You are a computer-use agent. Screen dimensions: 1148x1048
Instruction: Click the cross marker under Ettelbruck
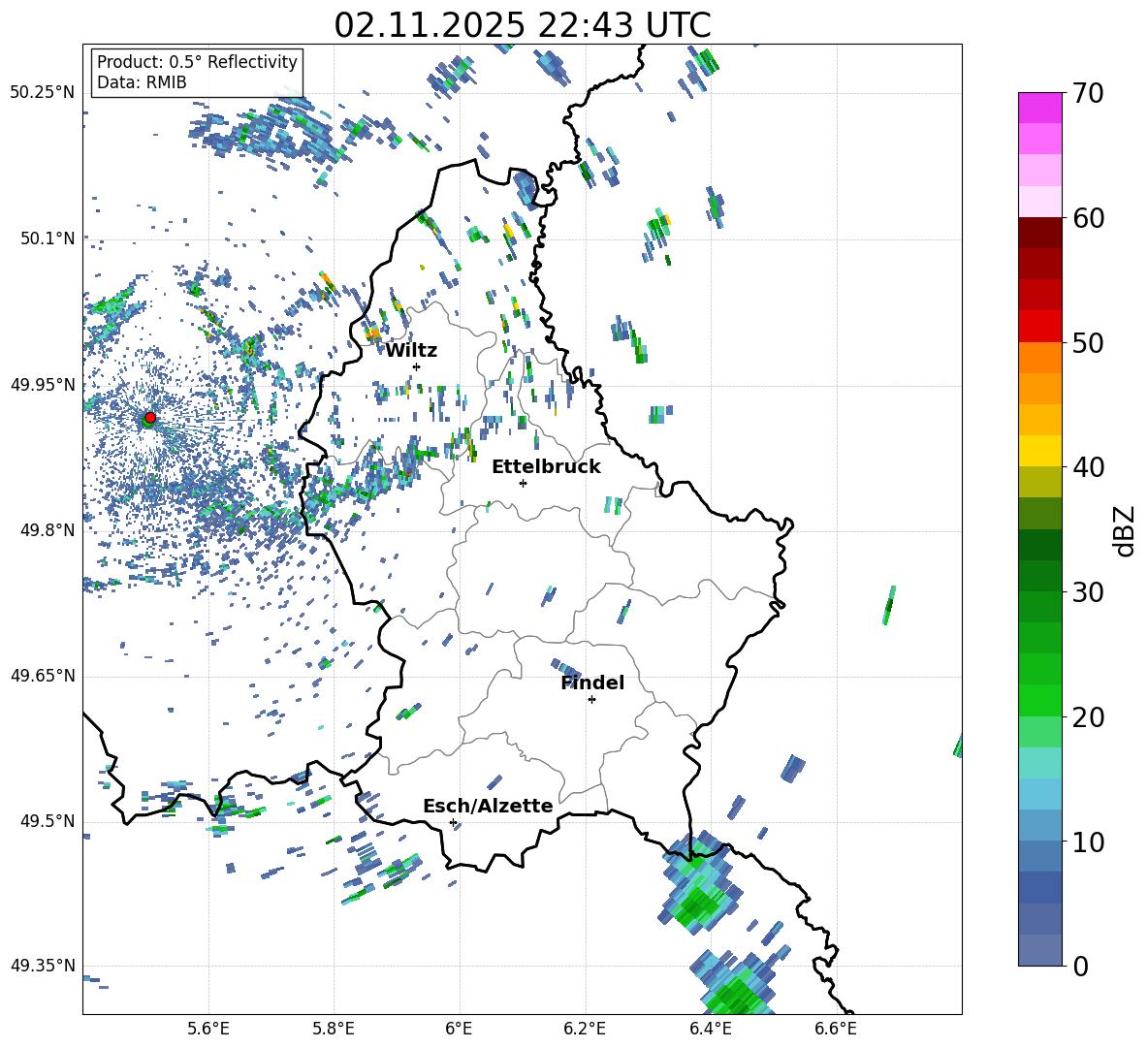(x=523, y=483)
